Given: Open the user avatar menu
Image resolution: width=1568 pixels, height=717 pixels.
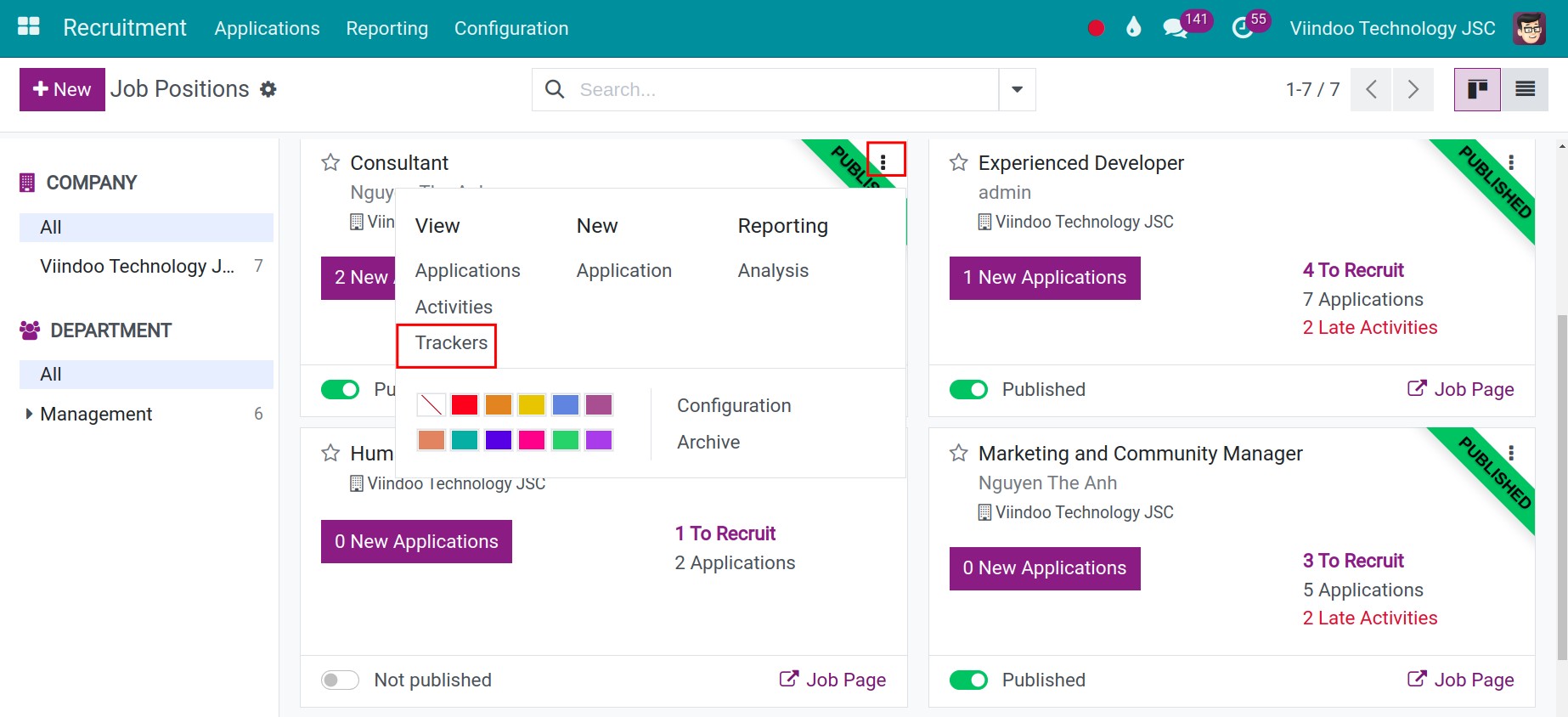Looking at the screenshot, I should (1529, 28).
